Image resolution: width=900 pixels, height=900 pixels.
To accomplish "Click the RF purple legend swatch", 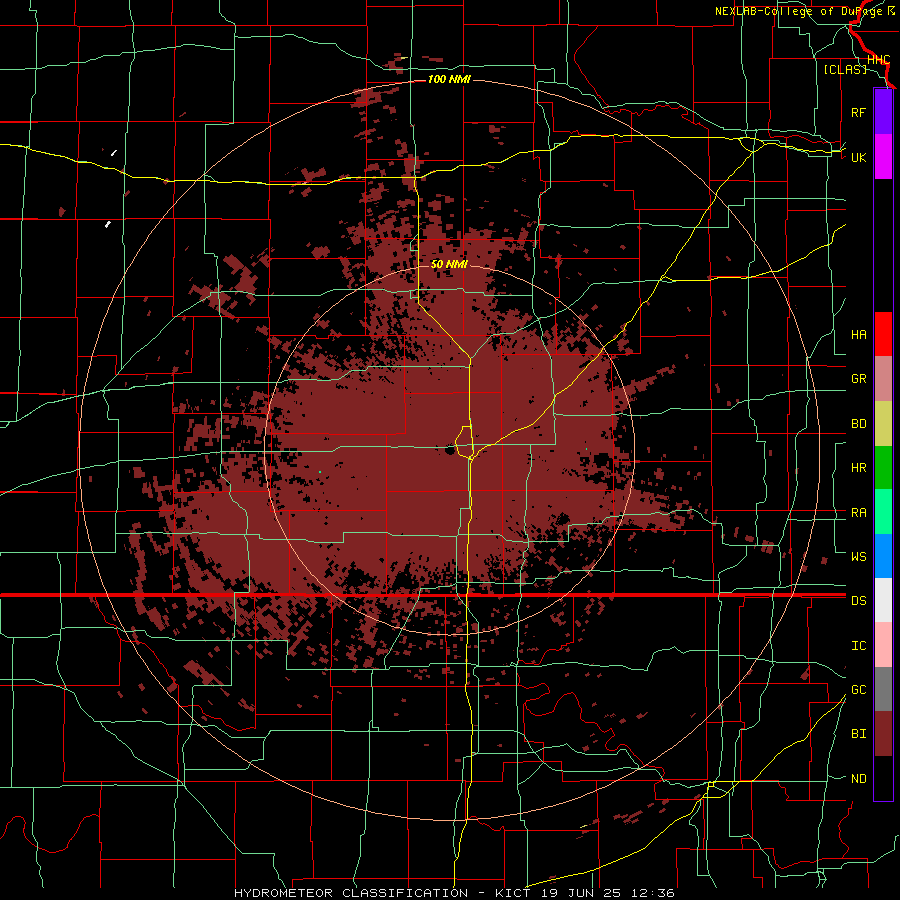I will point(883,112).
